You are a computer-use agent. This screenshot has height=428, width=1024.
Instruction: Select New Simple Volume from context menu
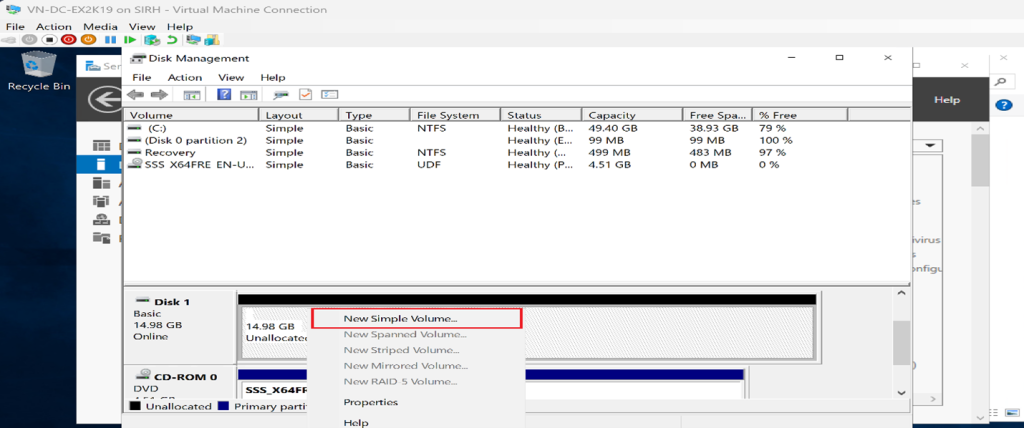click(400, 319)
